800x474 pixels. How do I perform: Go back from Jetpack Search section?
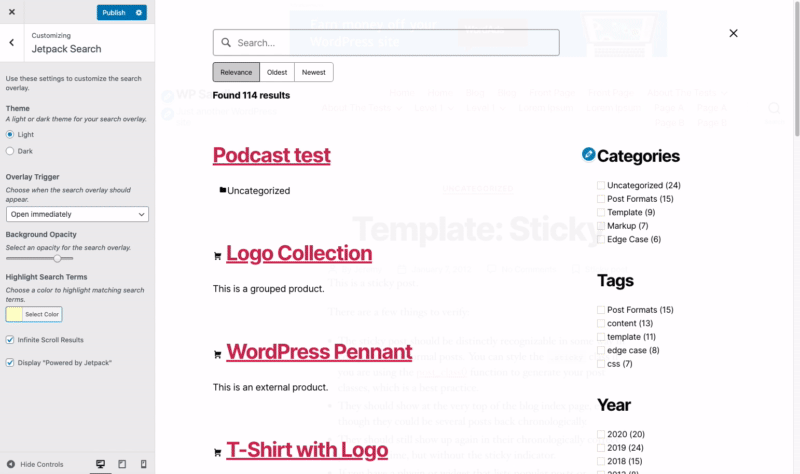point(12,43)
